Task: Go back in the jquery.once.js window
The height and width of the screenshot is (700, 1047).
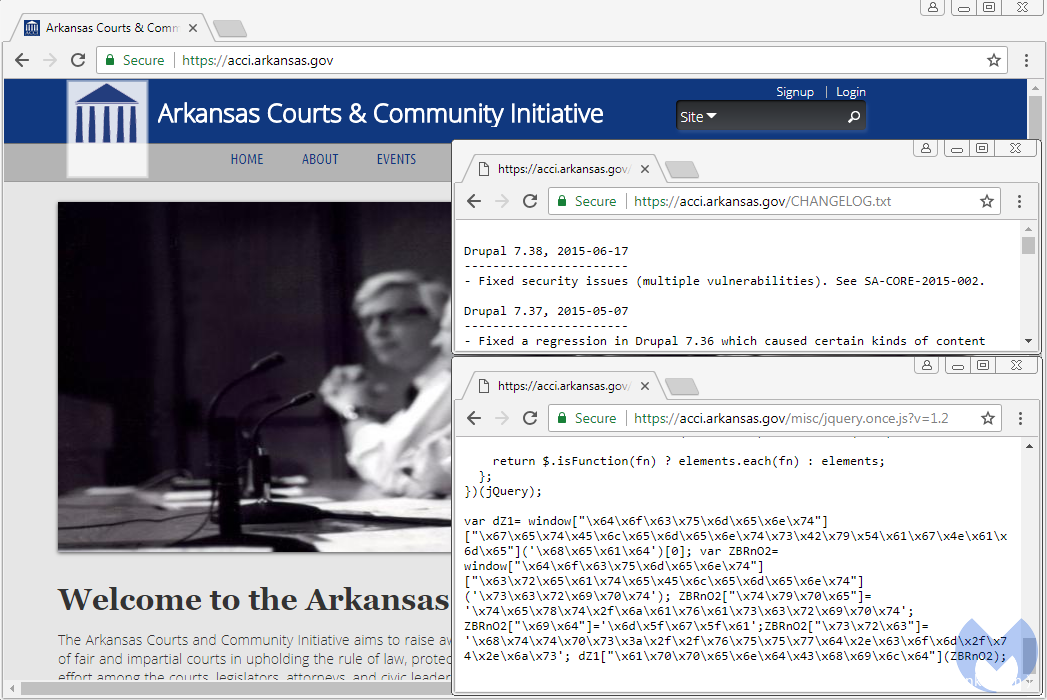Action: click(x=474, y=418)
